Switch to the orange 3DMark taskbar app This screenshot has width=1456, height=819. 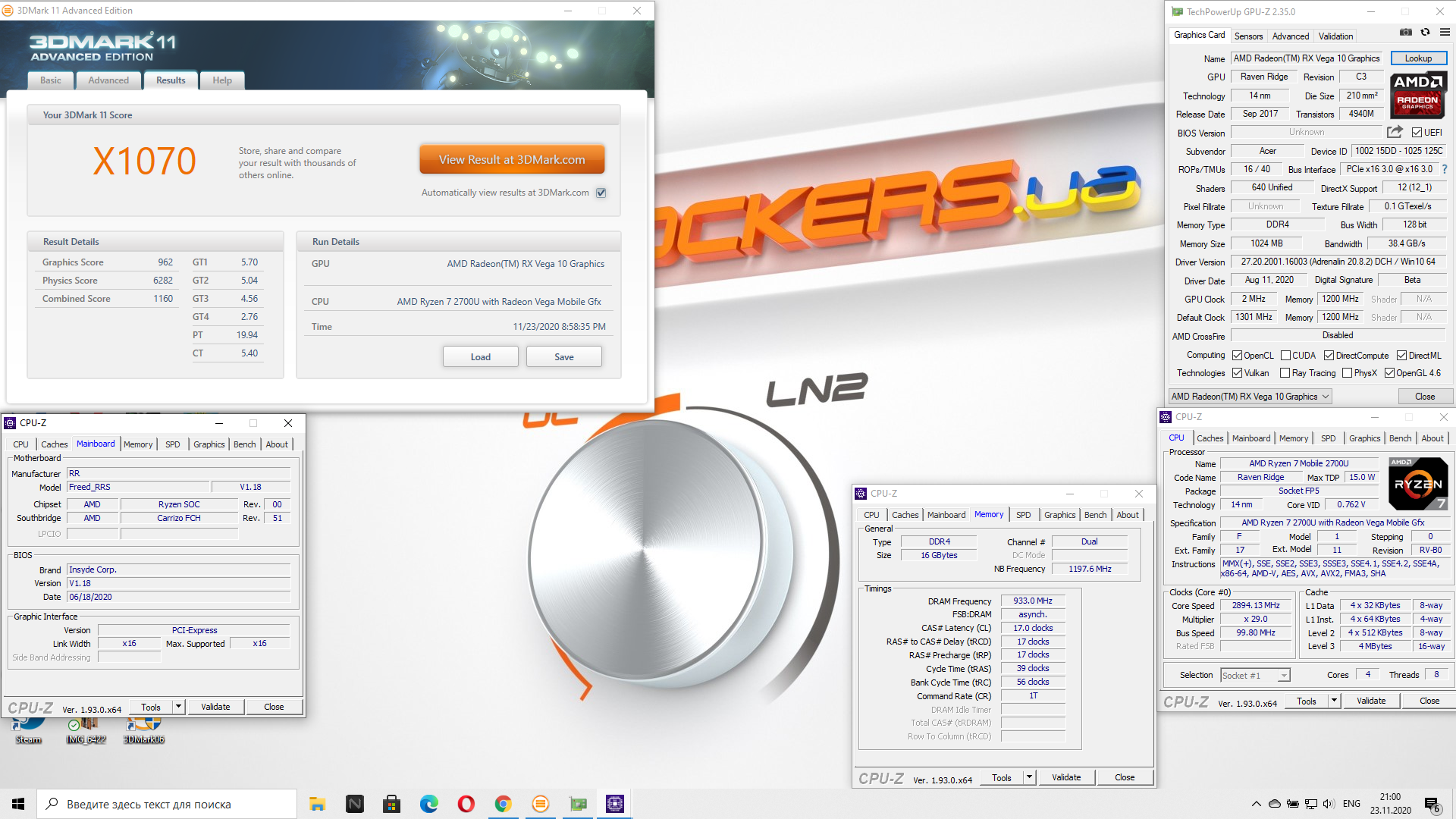(540, 804)
